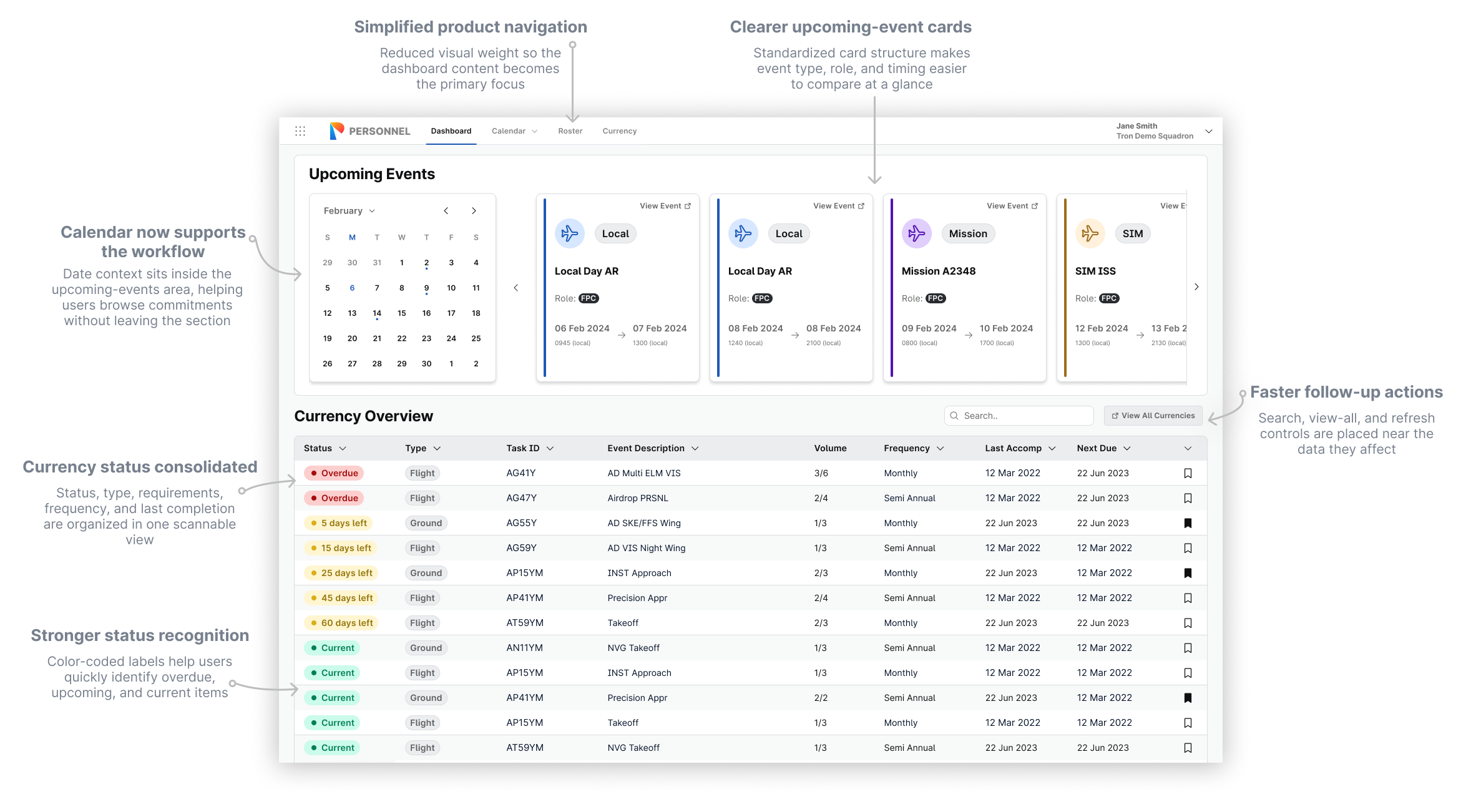Toggle bookmark for AT59YM NVG Takeoff row

[x=1188, y=748]
